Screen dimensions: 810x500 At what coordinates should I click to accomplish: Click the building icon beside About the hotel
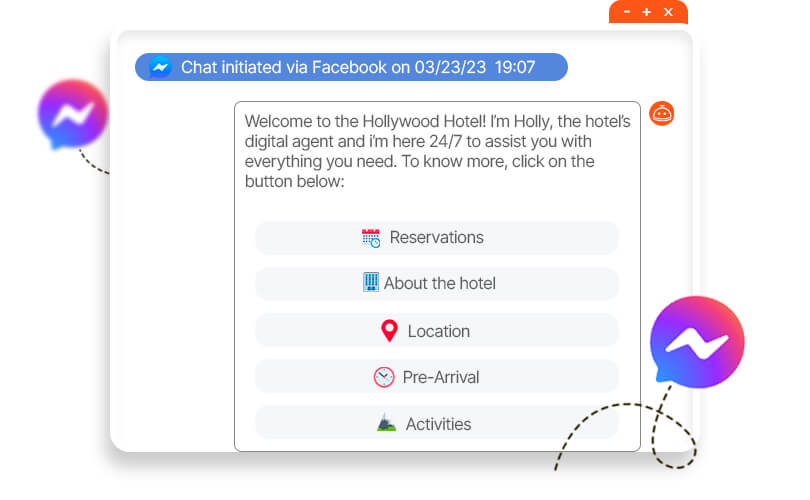[371, 283]
